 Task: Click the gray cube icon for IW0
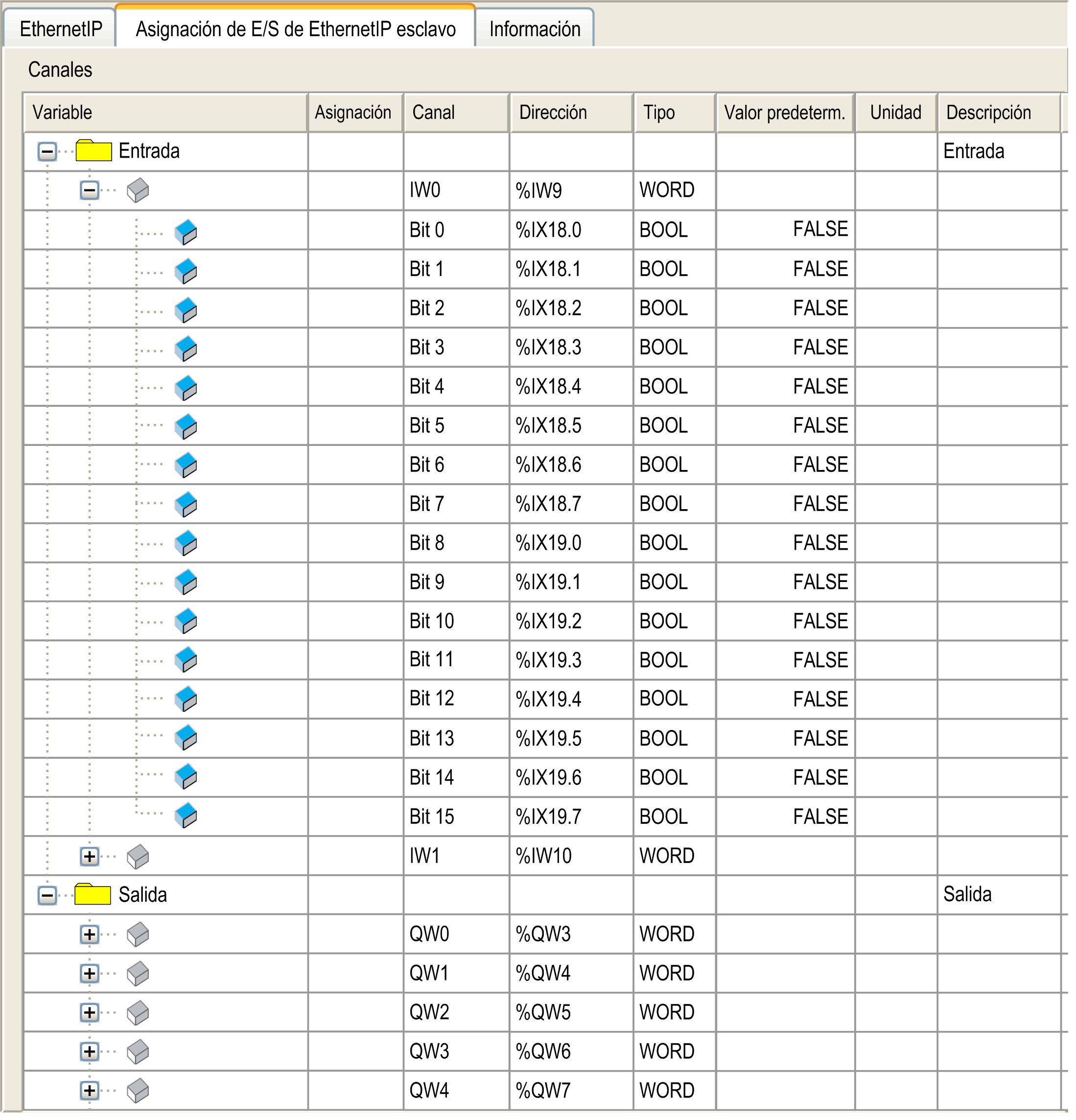(x=138, y=190)
